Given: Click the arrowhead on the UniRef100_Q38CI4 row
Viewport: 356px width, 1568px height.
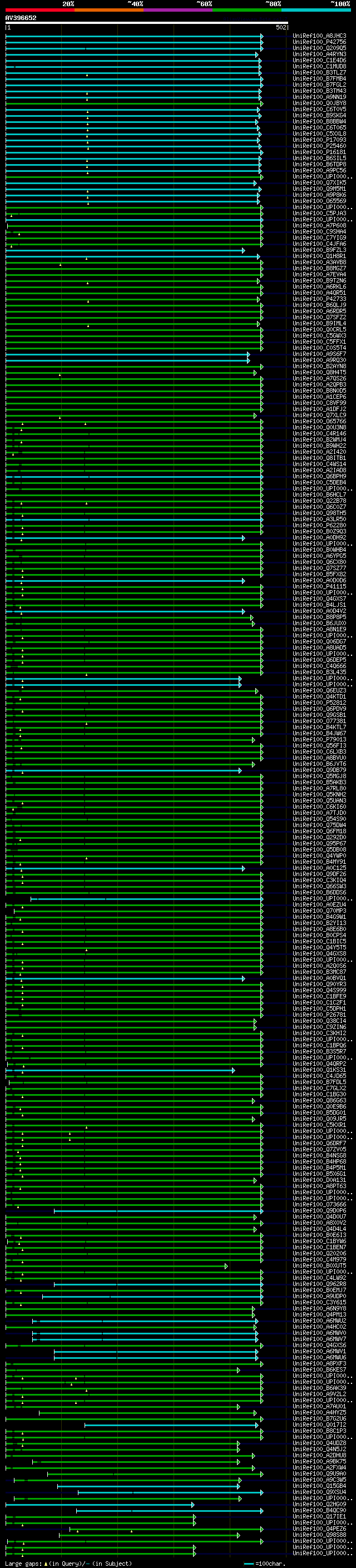Looking at the screenshot, I should pos(255,1021).
